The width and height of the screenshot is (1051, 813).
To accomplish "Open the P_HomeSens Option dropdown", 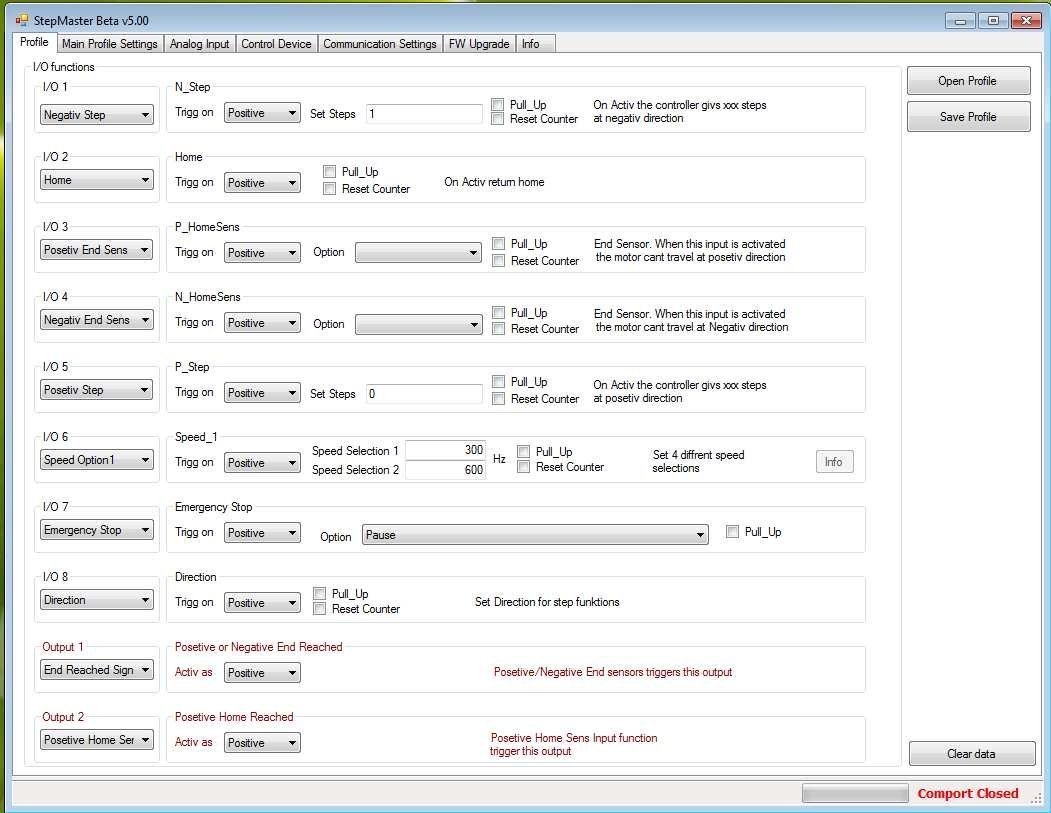I will 419,253.
